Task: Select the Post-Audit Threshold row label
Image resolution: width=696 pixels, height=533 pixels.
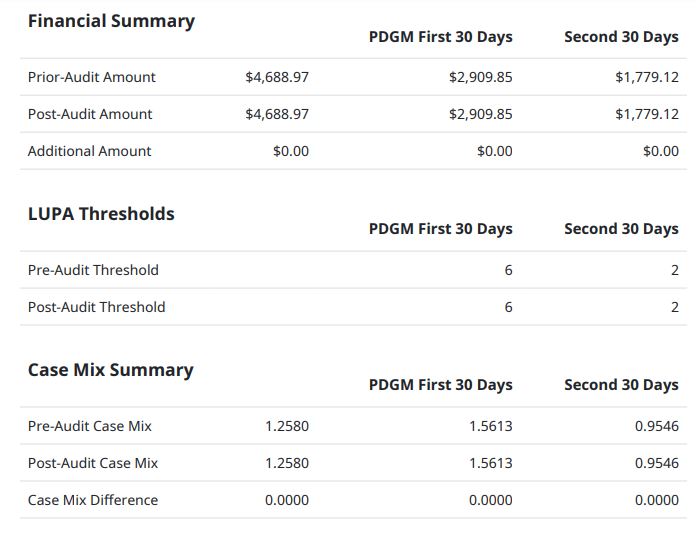Action: click(x=97, y=307)
